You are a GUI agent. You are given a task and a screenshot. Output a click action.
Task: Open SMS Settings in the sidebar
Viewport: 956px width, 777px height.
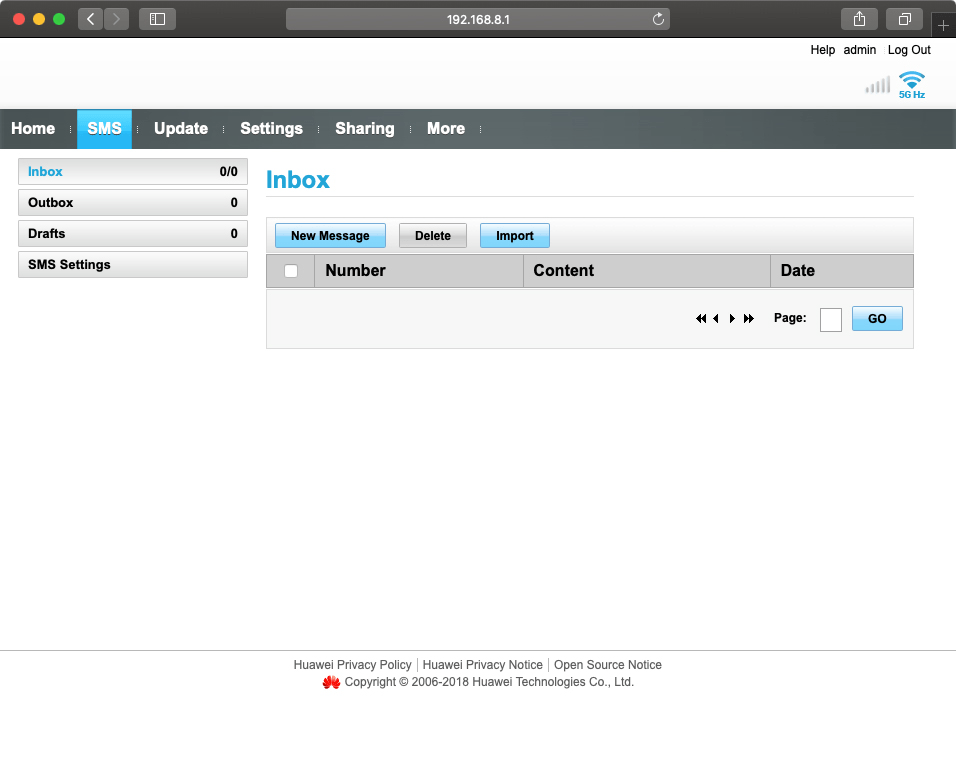[132, 264]
